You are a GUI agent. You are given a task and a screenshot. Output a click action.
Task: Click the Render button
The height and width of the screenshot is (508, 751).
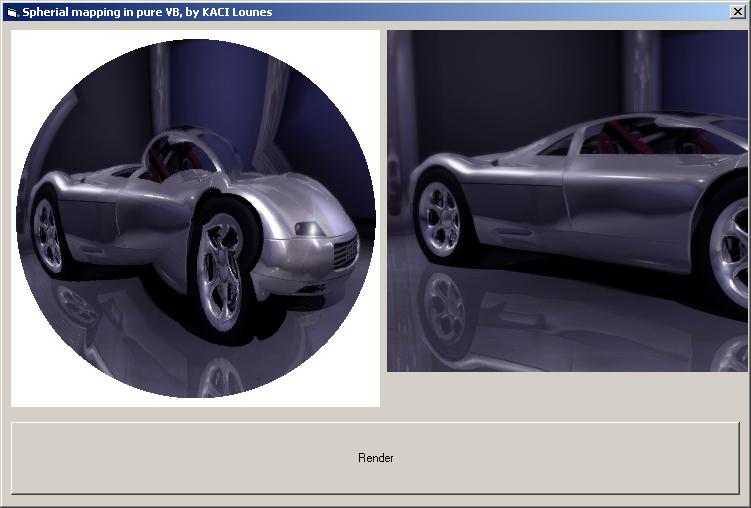pyautogui.click(x=375, y=458)
